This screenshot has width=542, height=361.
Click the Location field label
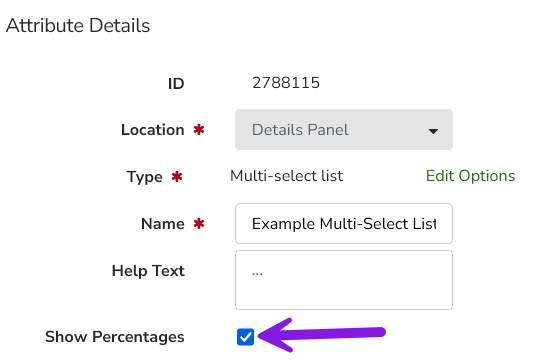tap(152, 130)
